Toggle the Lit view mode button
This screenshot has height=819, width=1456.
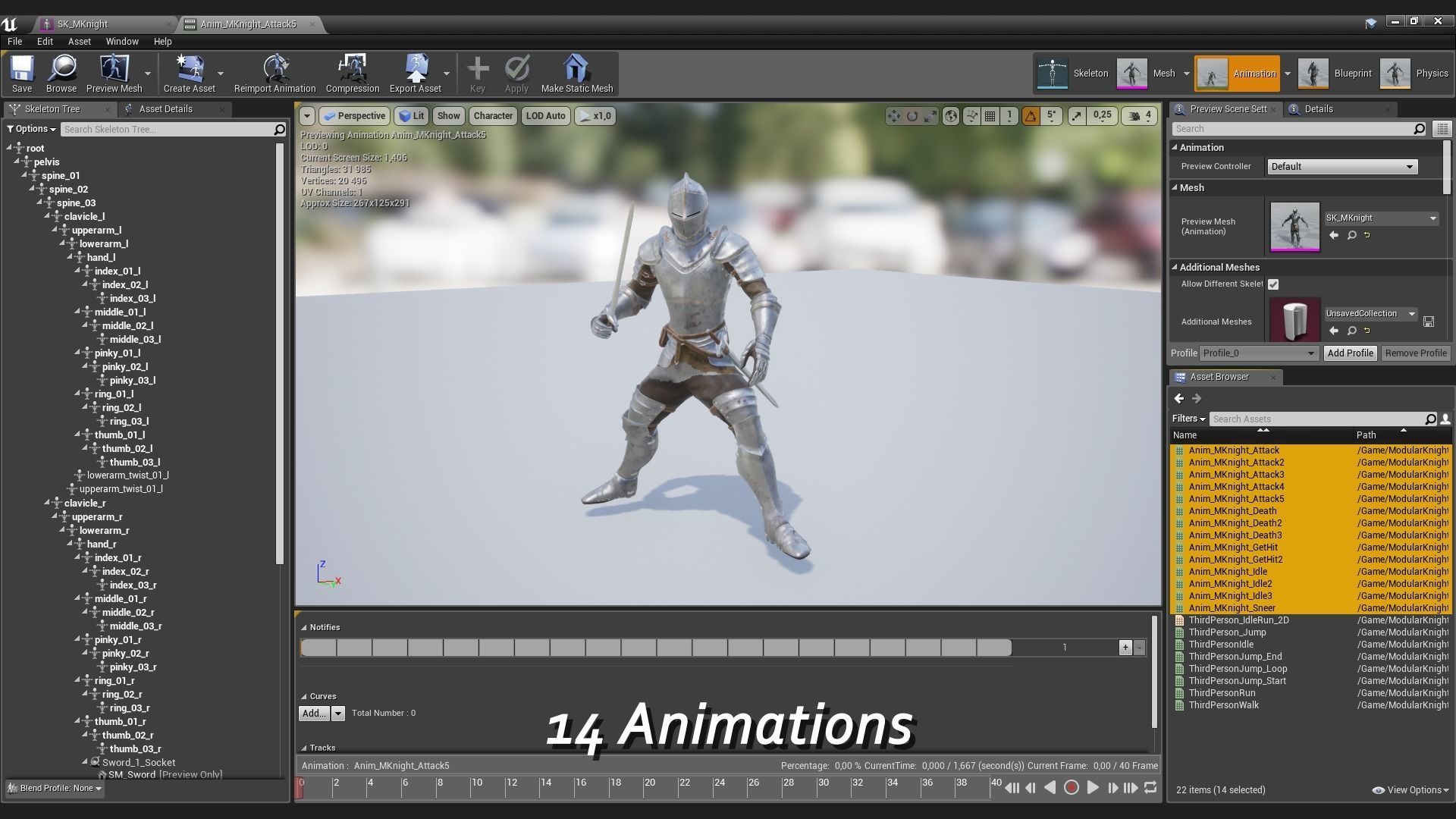pyautogui.click(x=412, y=116)
